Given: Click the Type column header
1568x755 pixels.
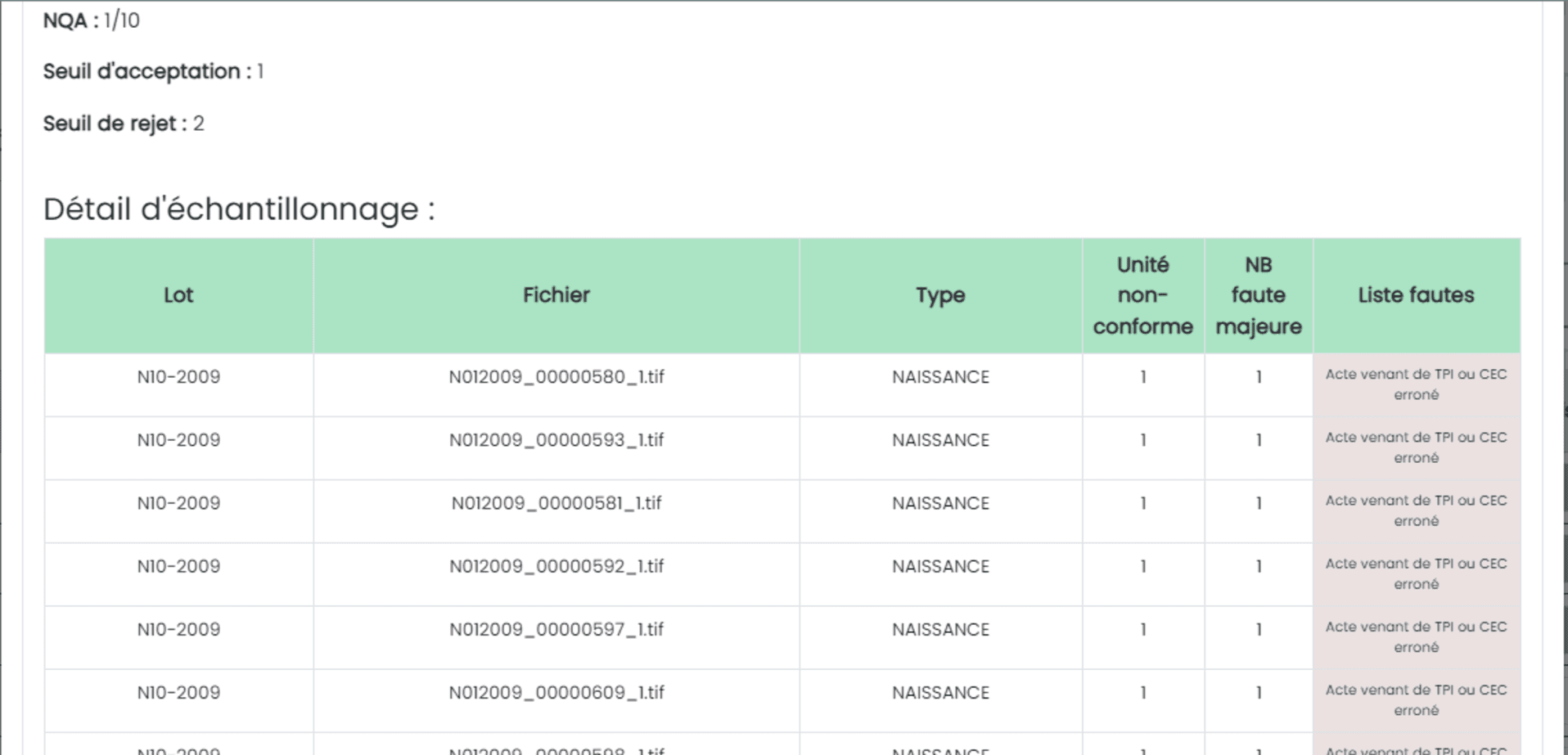Looking at the screenshot, I should coord(940,295).
